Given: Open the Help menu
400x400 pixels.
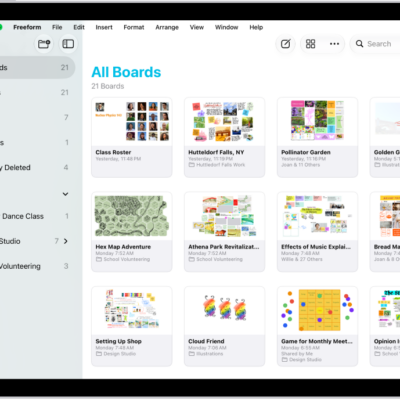Looking at the screenshot, I should point(256,27).
